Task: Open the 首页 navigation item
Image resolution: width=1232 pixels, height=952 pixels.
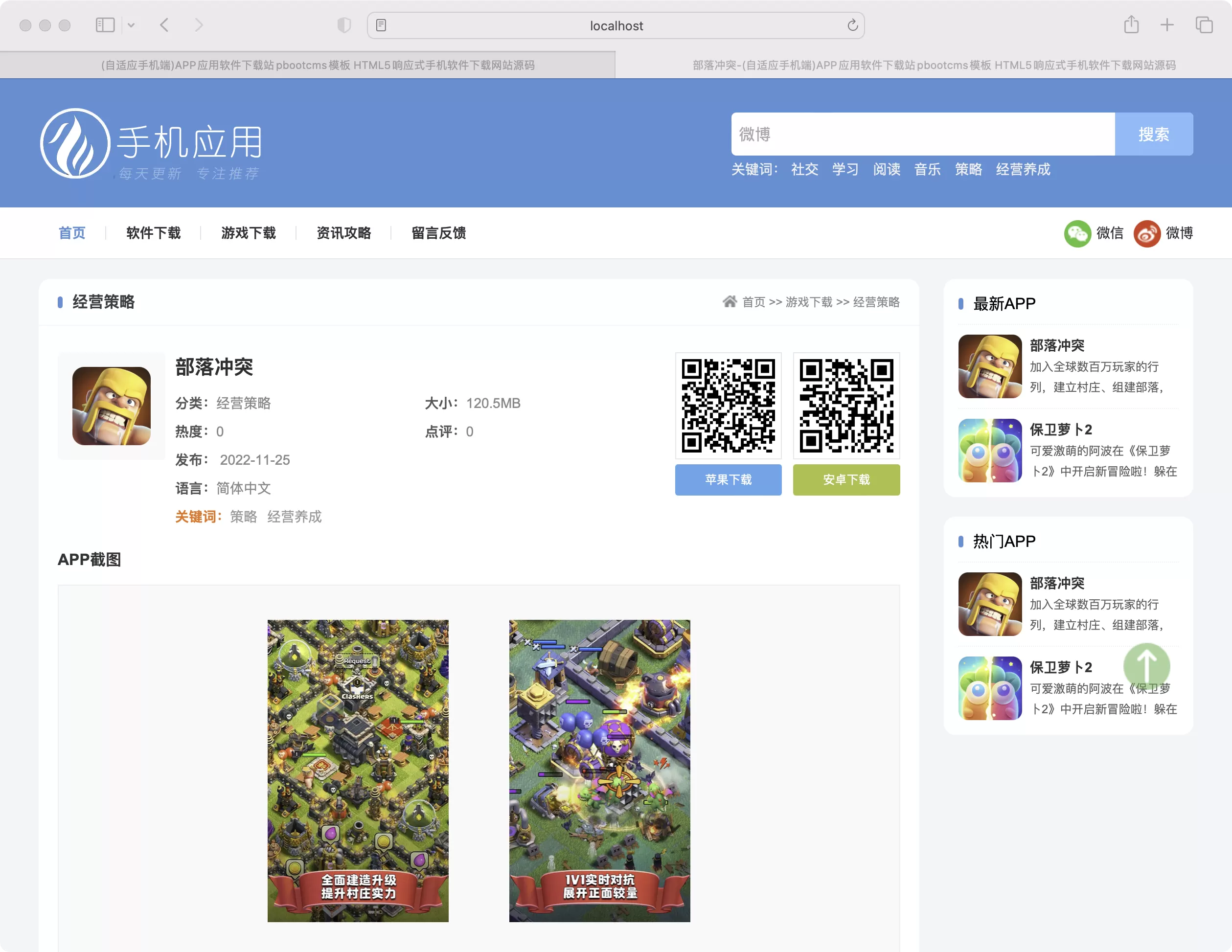Action: tap(71, 233)
